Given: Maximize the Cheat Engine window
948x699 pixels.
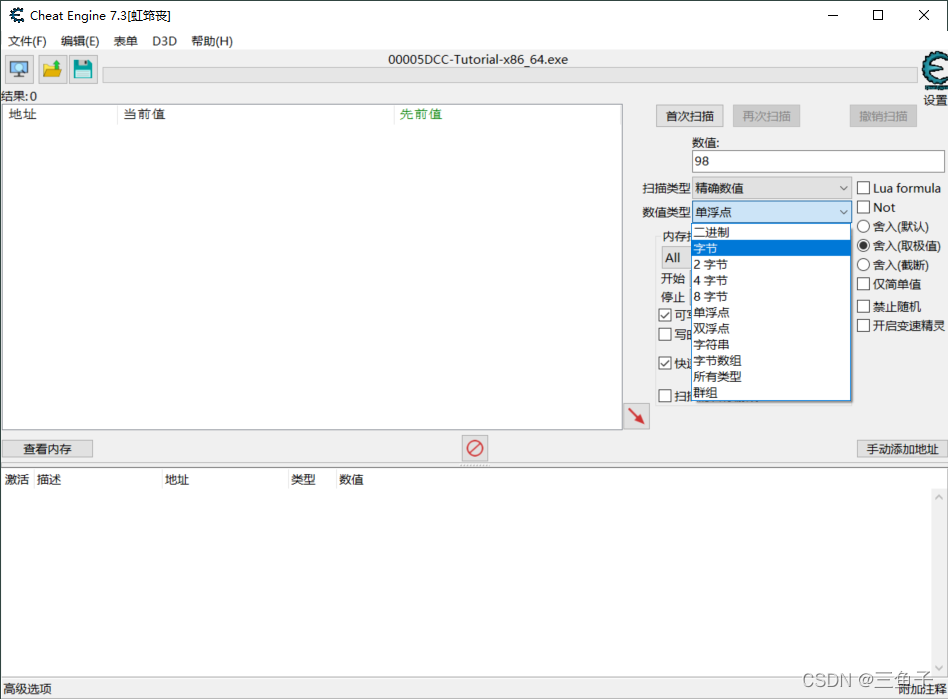Looking at the screenshot, I should click(x=878, y=15).
